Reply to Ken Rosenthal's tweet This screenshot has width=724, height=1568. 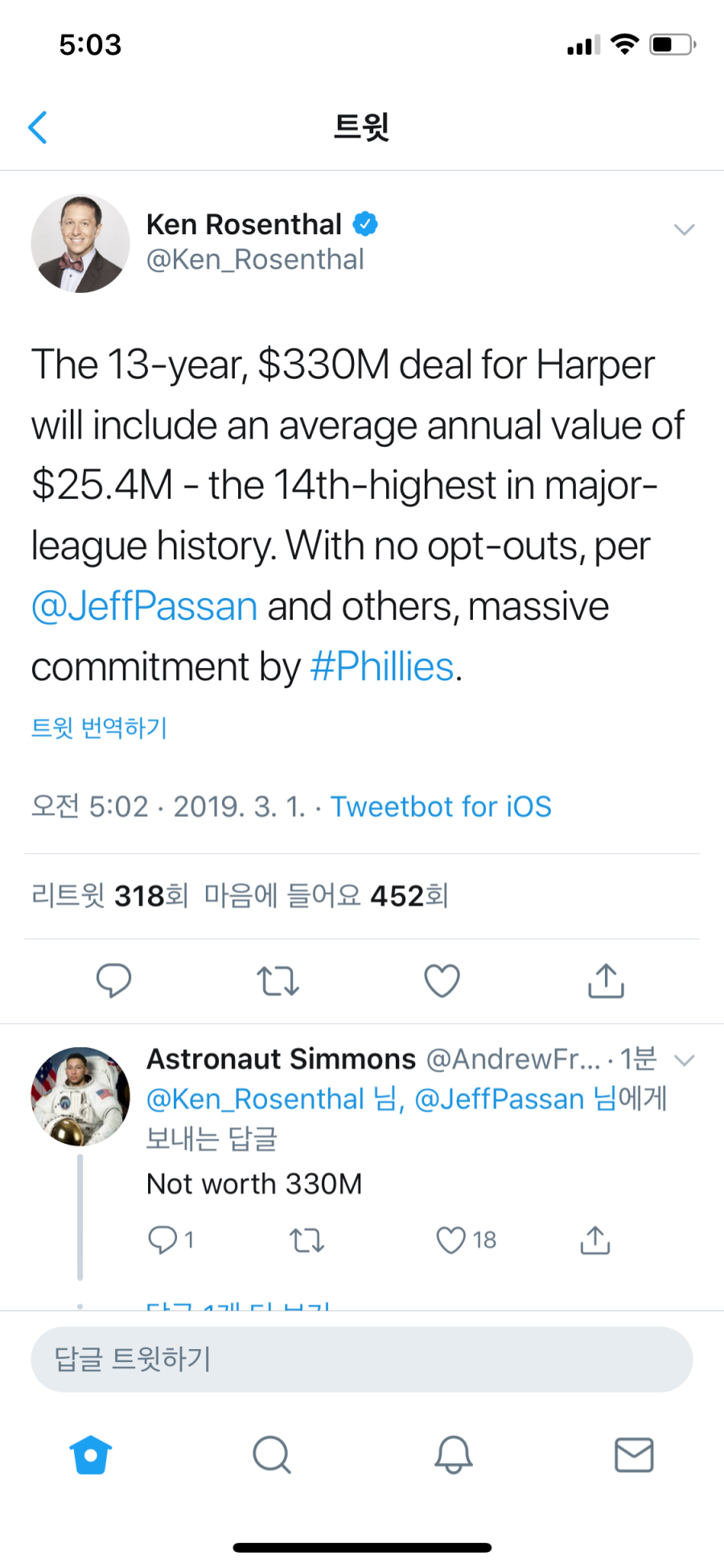point(113,980)
